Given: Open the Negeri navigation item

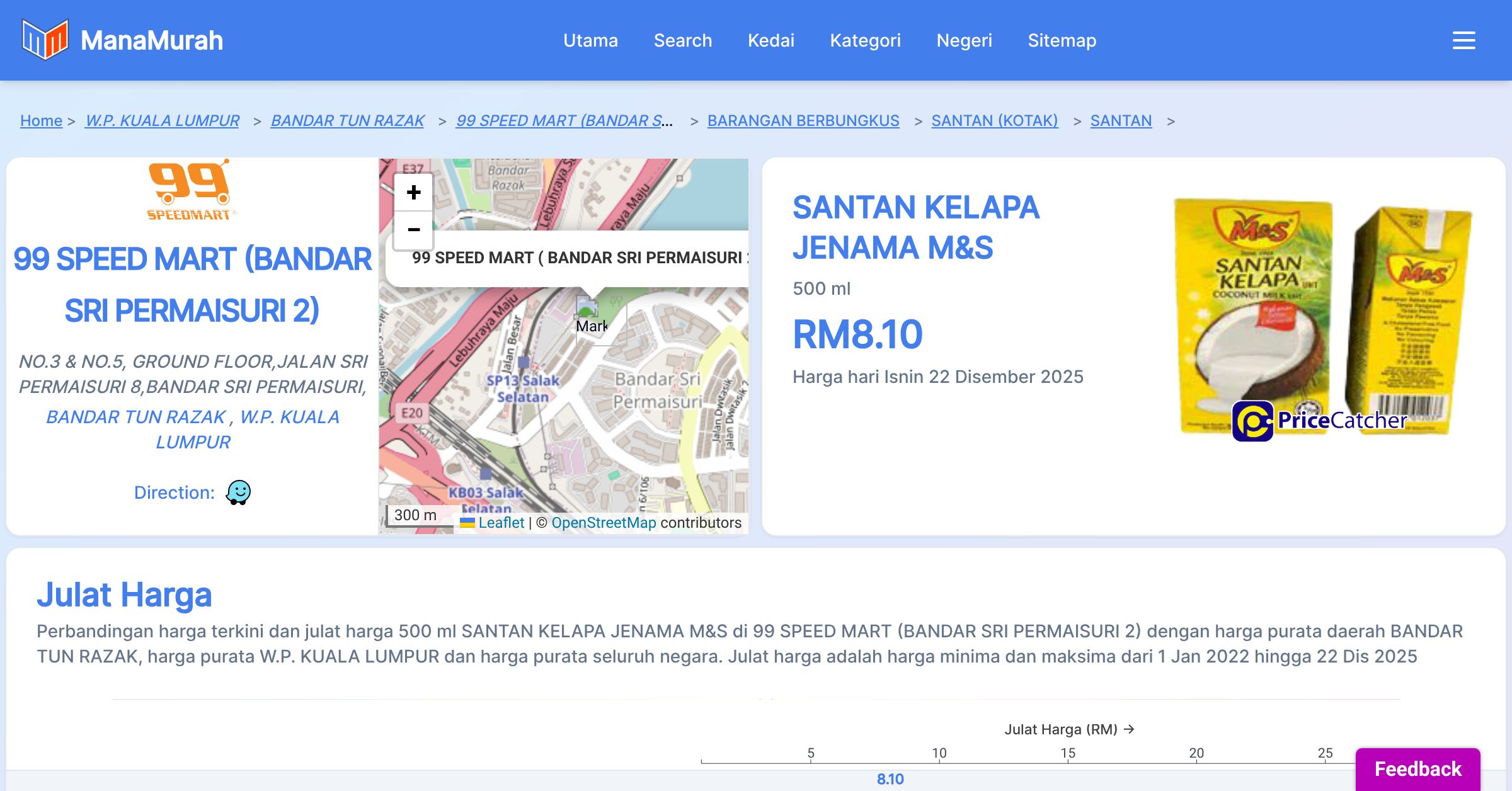Looking at the screenshot, I should point(964,40).
